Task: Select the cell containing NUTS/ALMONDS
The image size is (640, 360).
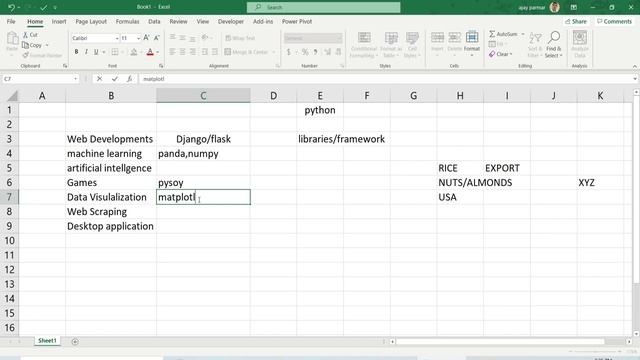Action: tap(460, 182)
